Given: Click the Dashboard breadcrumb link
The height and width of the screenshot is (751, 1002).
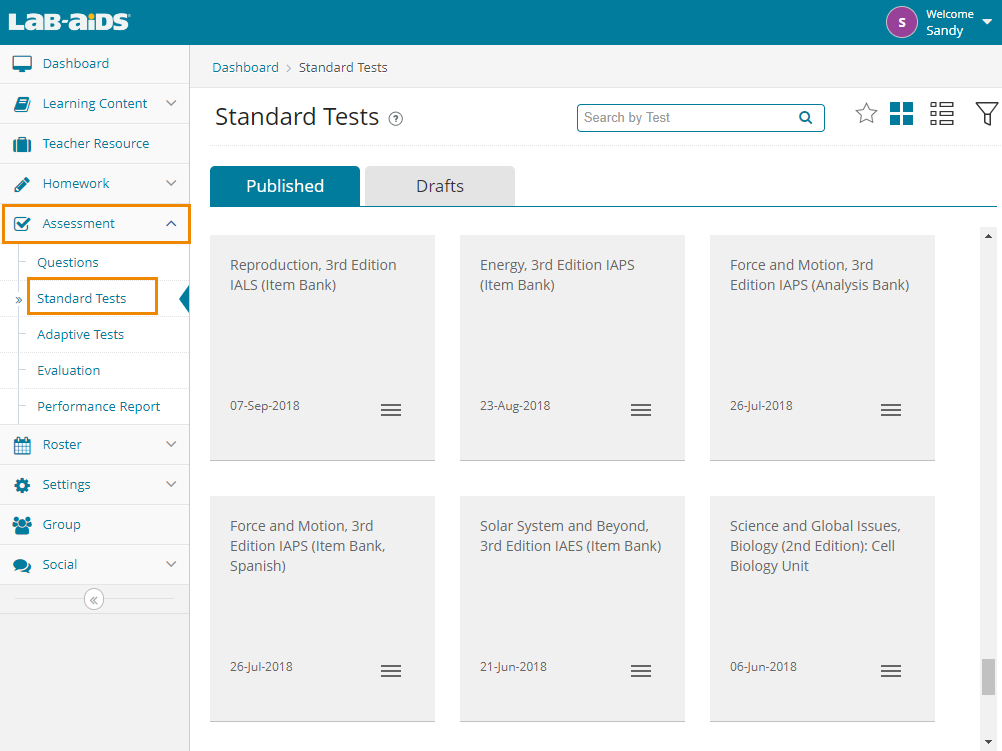Looking at the screenshot, I should click(x=245, y=68).
